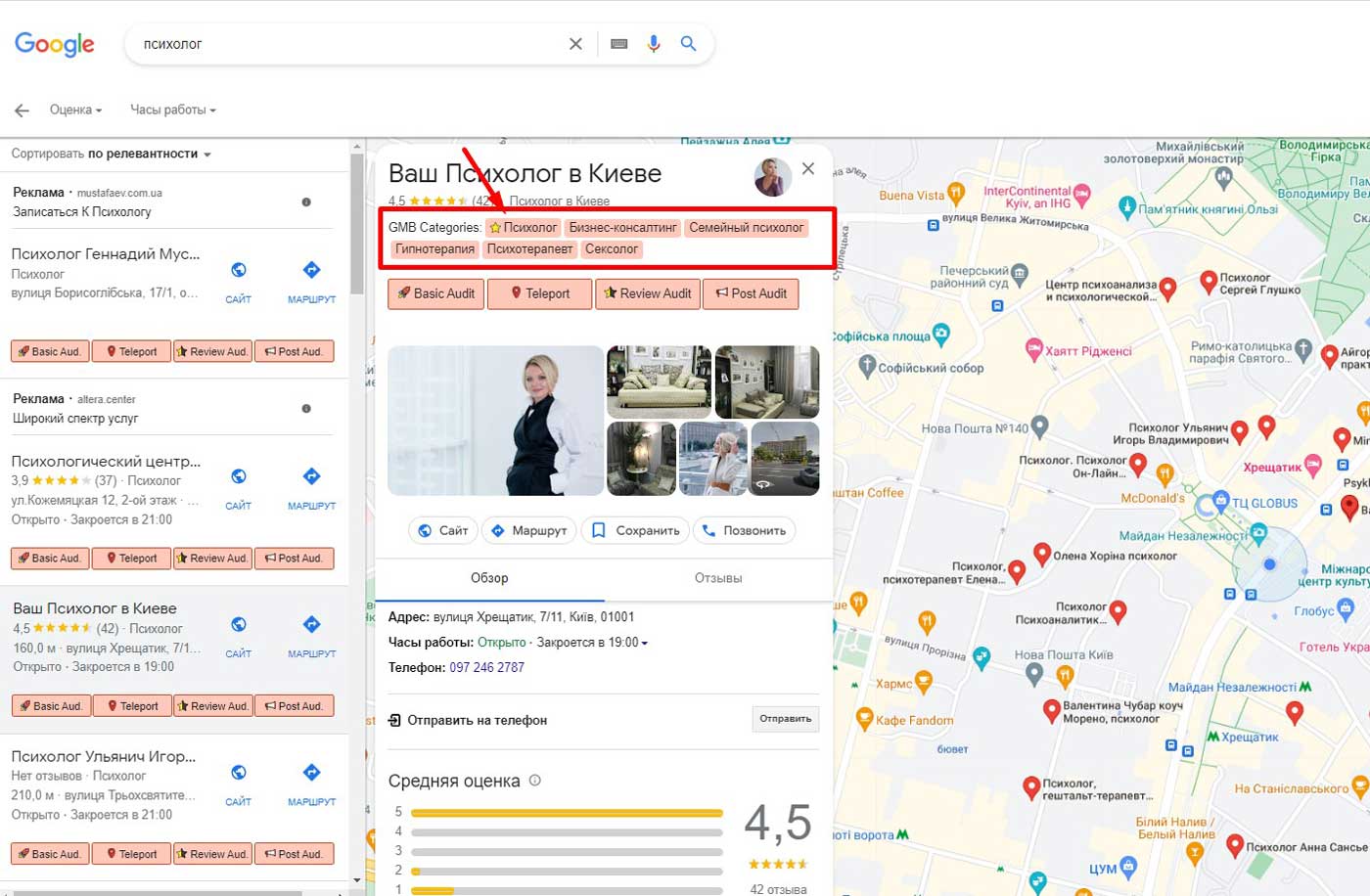Open the large portrait photo of the psychologist
1370x896 pixels.
coord(496,421)
